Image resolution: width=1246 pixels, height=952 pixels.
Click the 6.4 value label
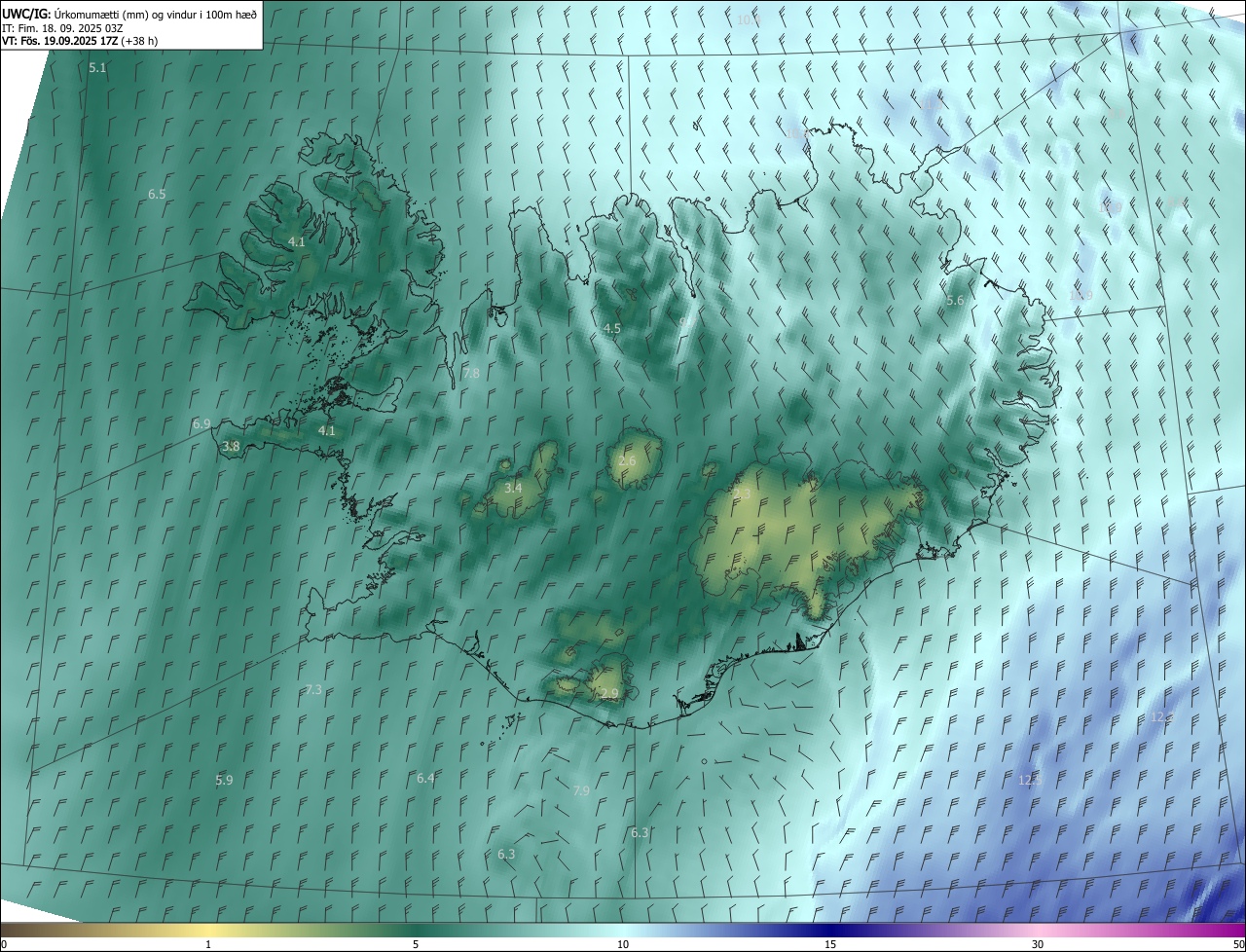pyautogui.click(x=425, y=779)
